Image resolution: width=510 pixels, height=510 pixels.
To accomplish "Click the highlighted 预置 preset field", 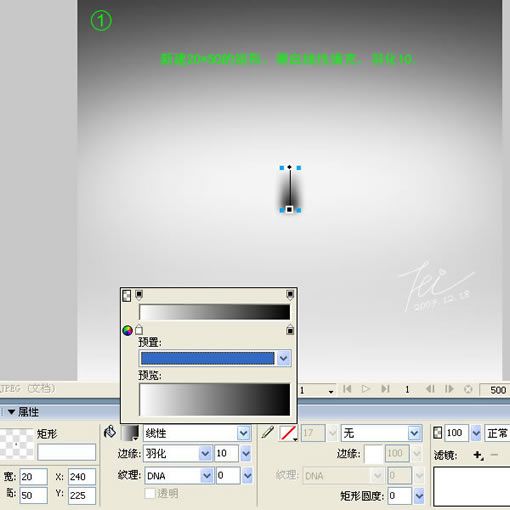I will pyautogui.click(x=208, y=358).
